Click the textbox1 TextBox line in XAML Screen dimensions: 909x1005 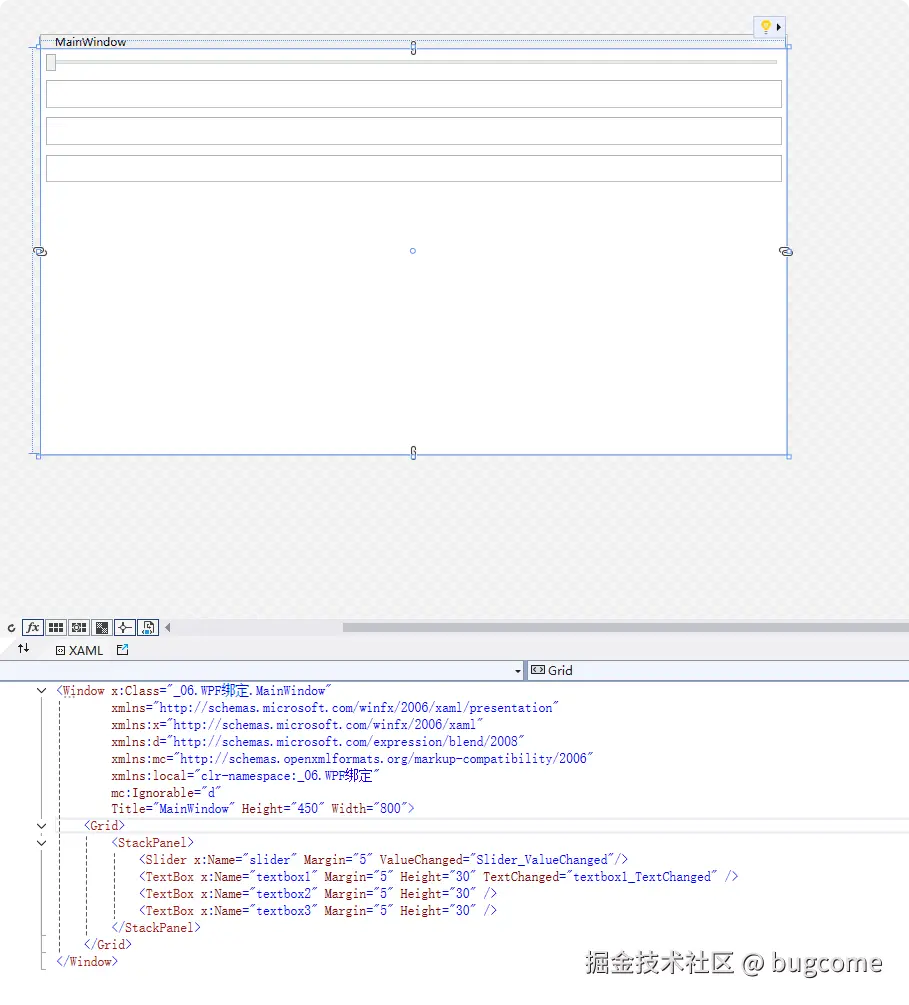438,877
